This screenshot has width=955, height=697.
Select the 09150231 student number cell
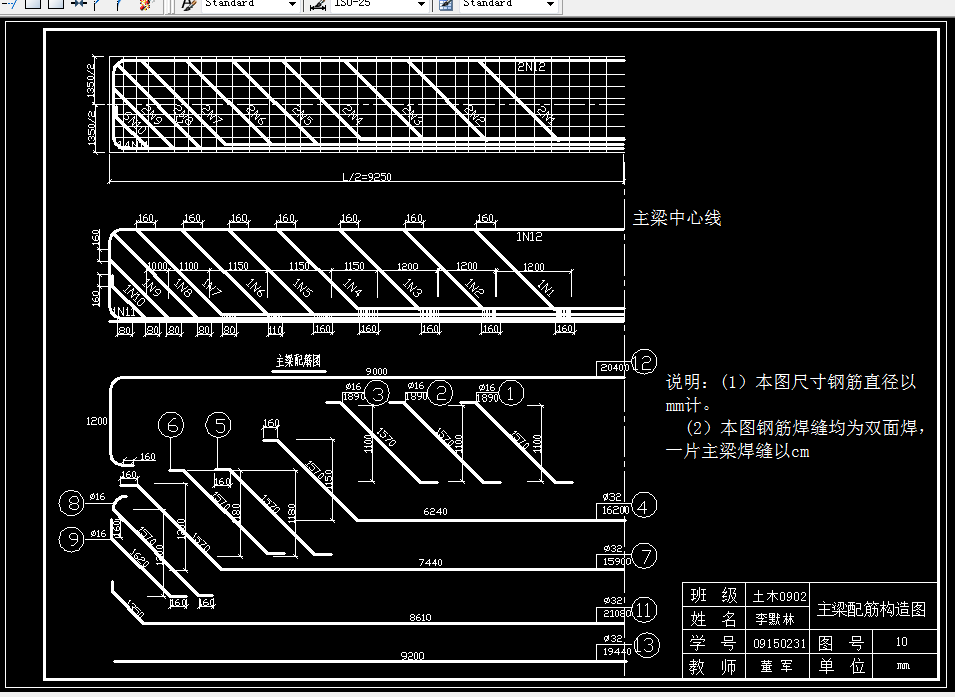tap(778, 643)
